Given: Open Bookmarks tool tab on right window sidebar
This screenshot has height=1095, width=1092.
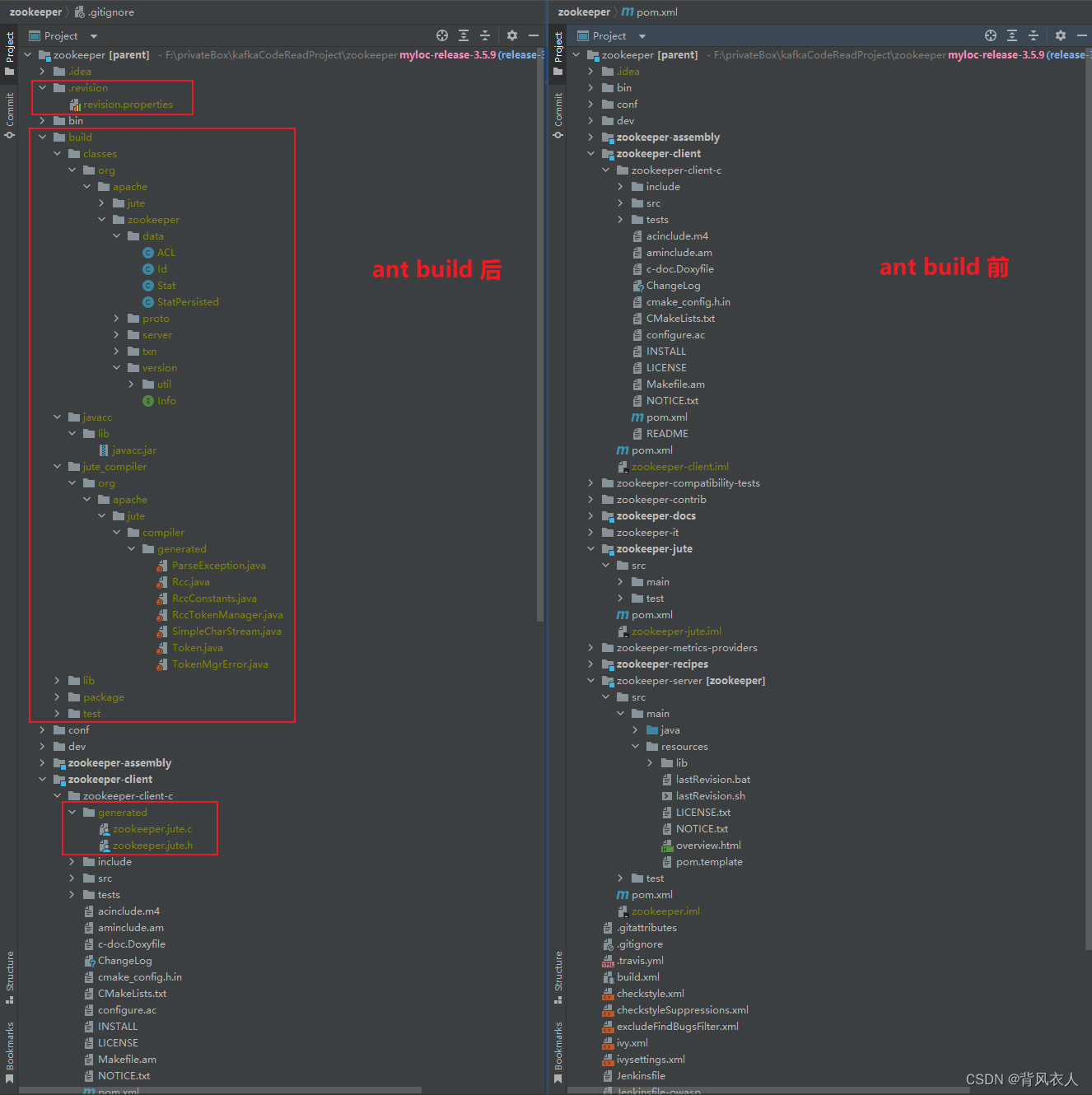Looking at the screenshot, I should 558,1052.
